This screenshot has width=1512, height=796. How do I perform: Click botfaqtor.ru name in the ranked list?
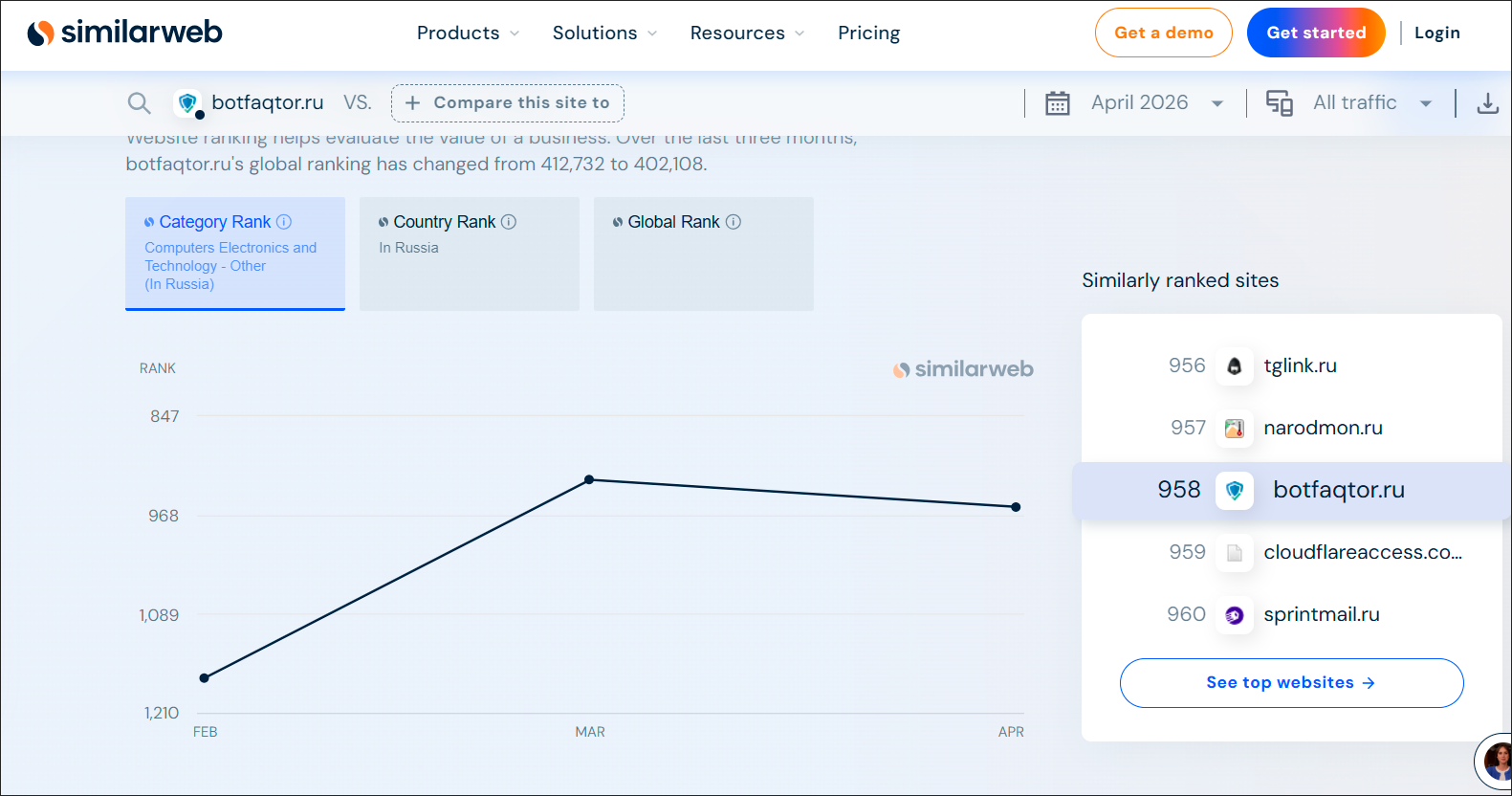point(1339,491)
